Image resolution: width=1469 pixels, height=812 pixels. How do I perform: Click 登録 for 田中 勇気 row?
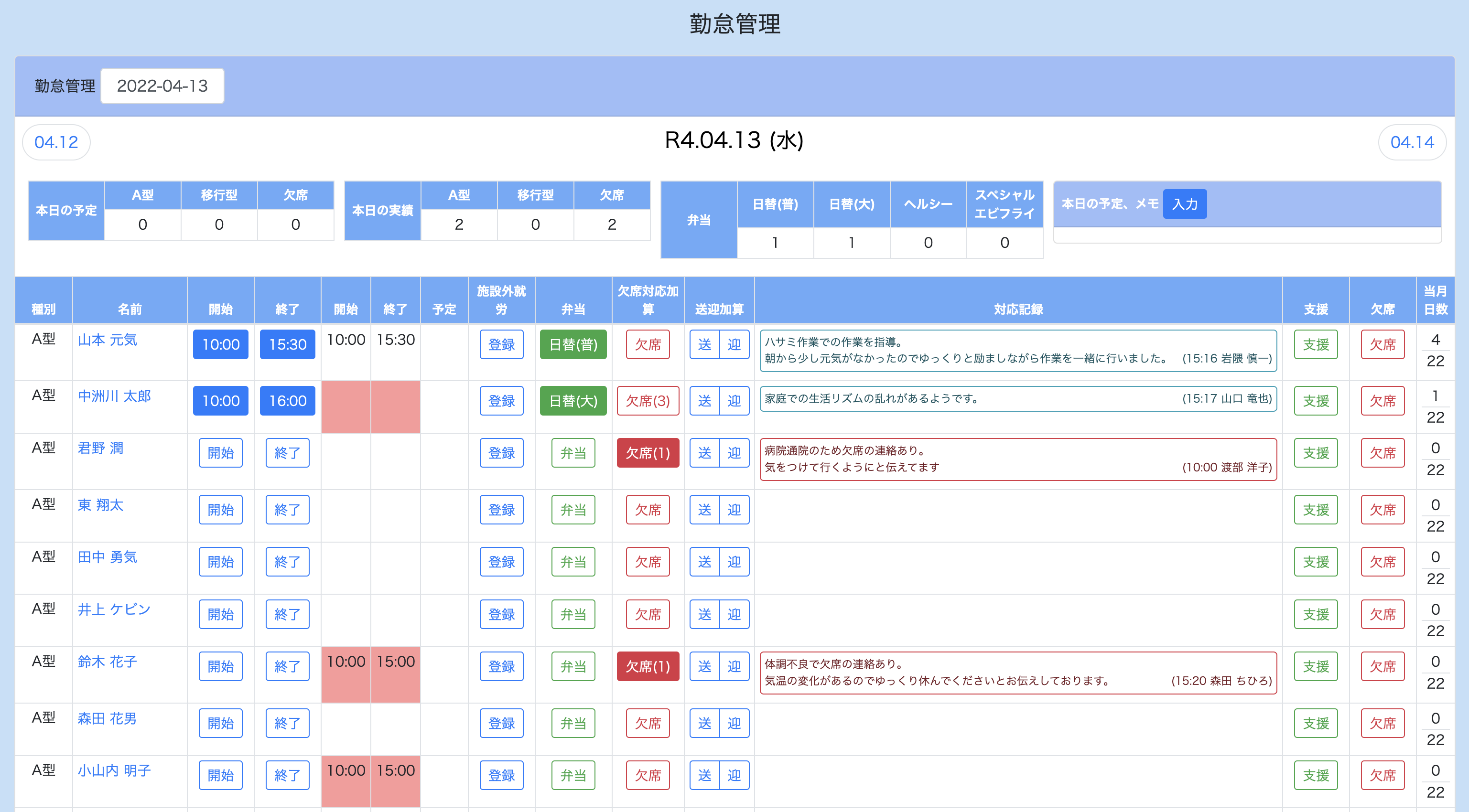click(501, 562)
